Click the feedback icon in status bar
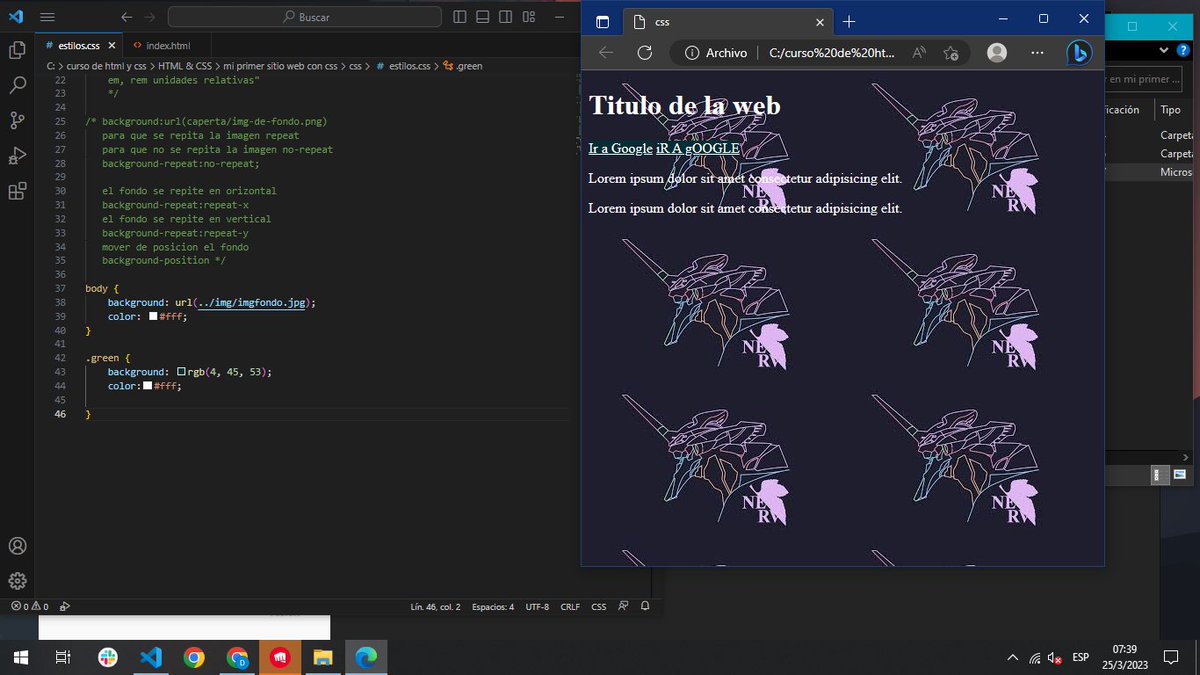 tap(623, 606)
